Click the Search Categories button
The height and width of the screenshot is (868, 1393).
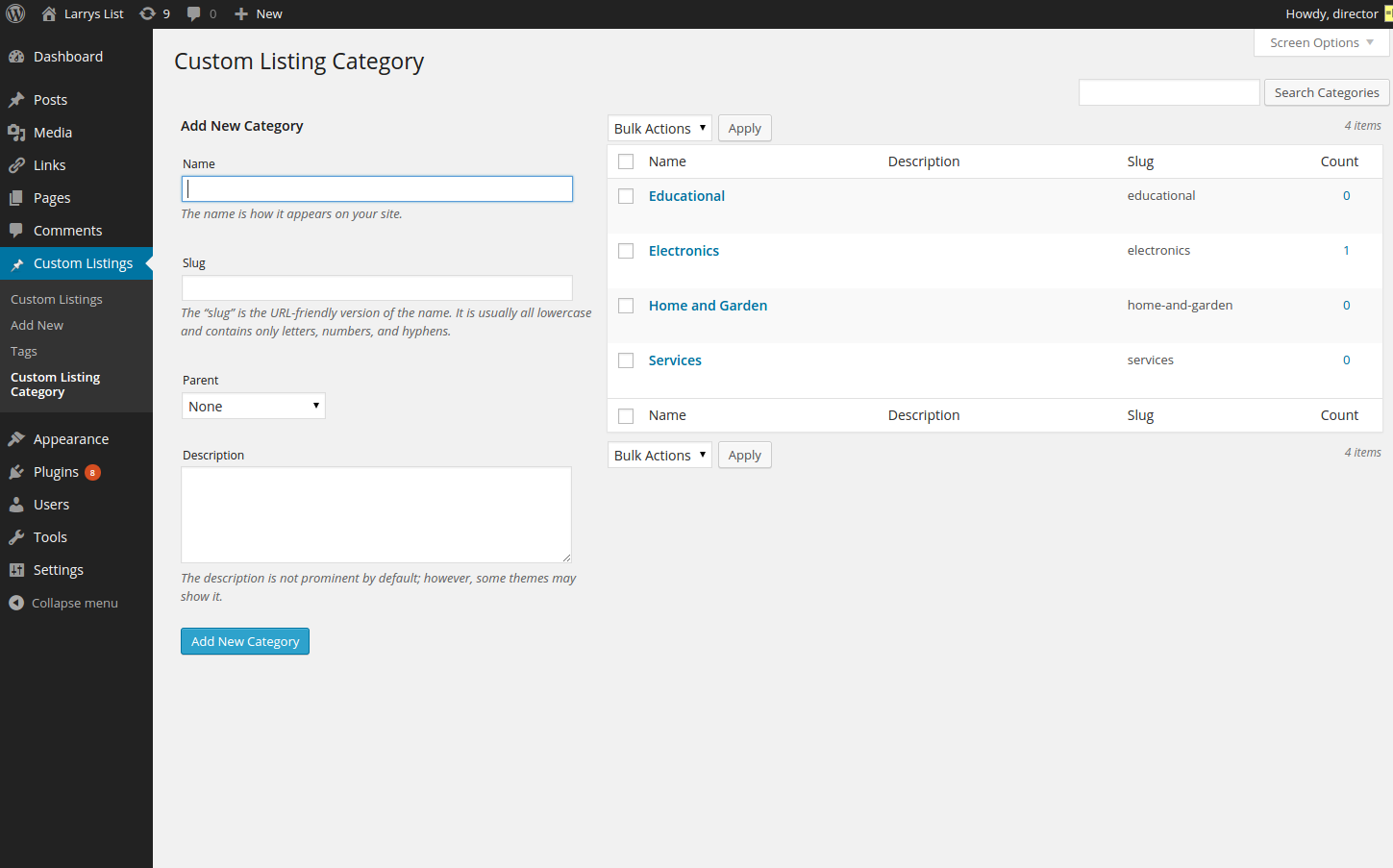pyautogui.click(x=1326, y=93)
